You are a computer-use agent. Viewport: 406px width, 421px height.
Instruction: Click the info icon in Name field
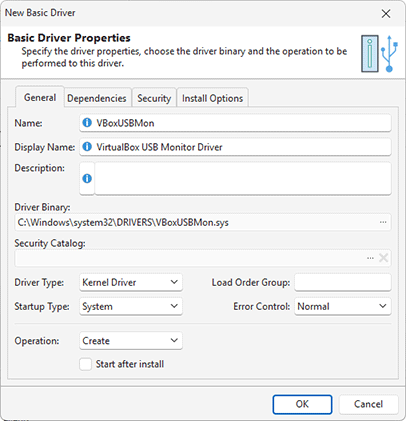(87, 123)
